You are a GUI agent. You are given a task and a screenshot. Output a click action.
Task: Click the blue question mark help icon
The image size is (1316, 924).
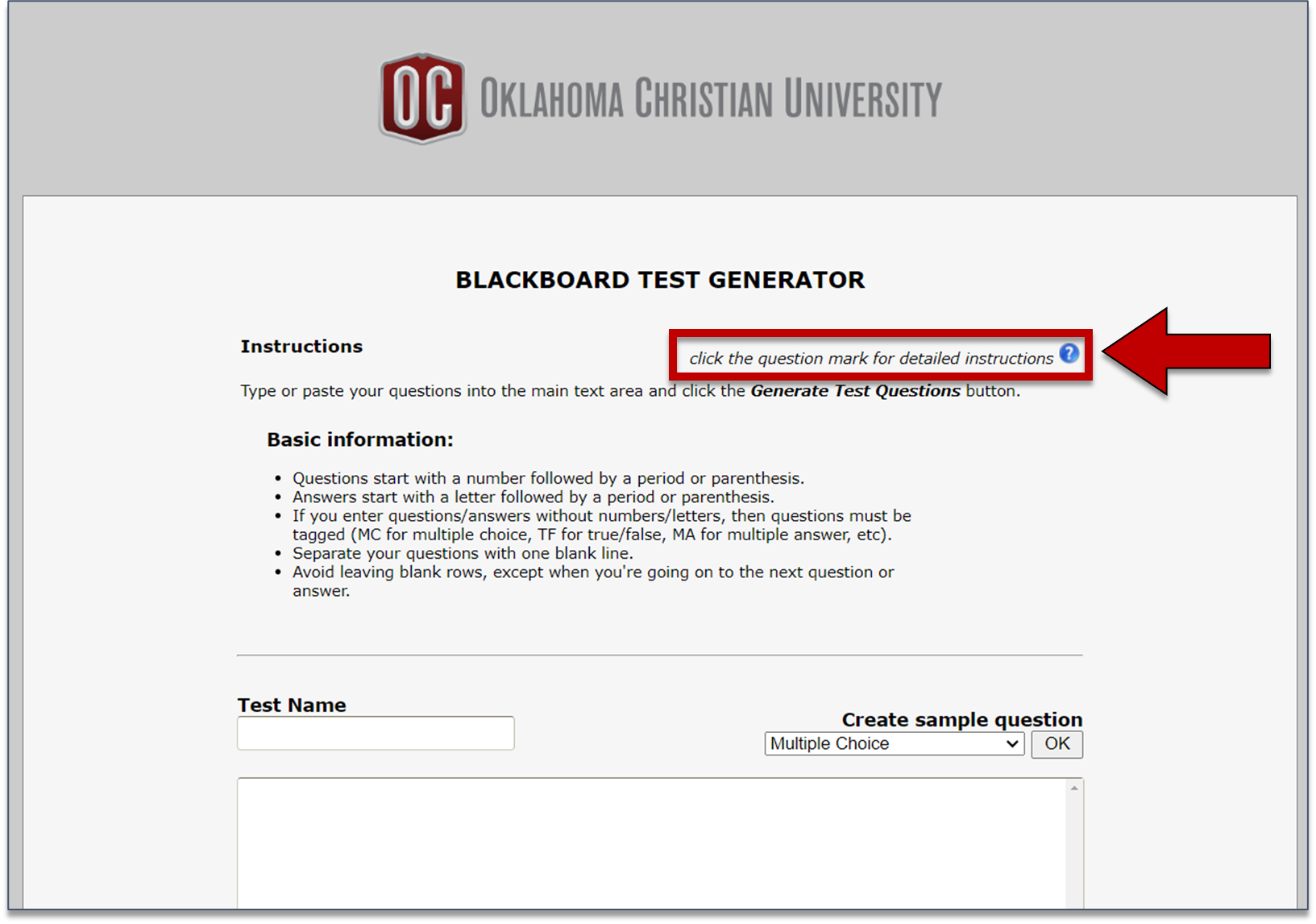[x=1069, y=353]
